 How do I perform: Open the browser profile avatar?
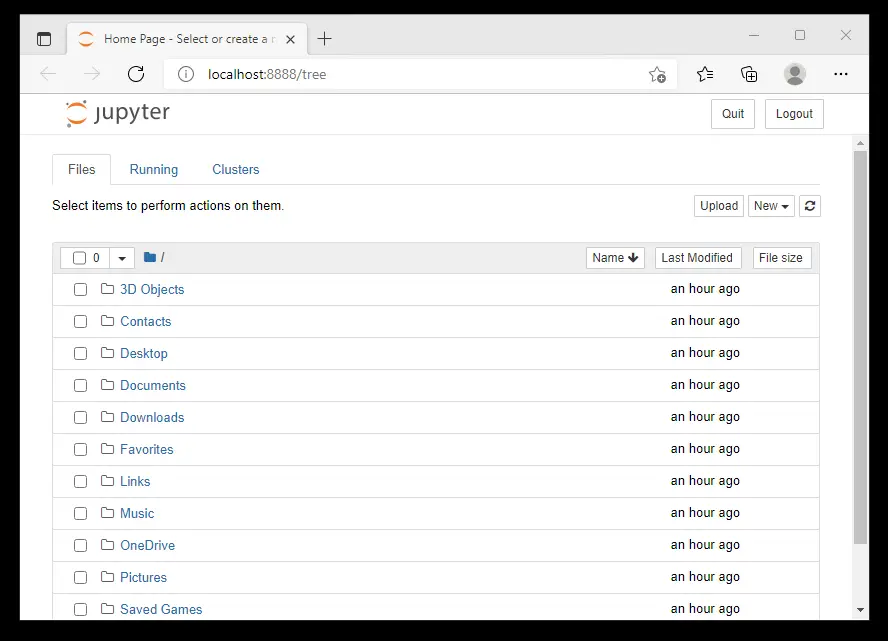point(795,74)
